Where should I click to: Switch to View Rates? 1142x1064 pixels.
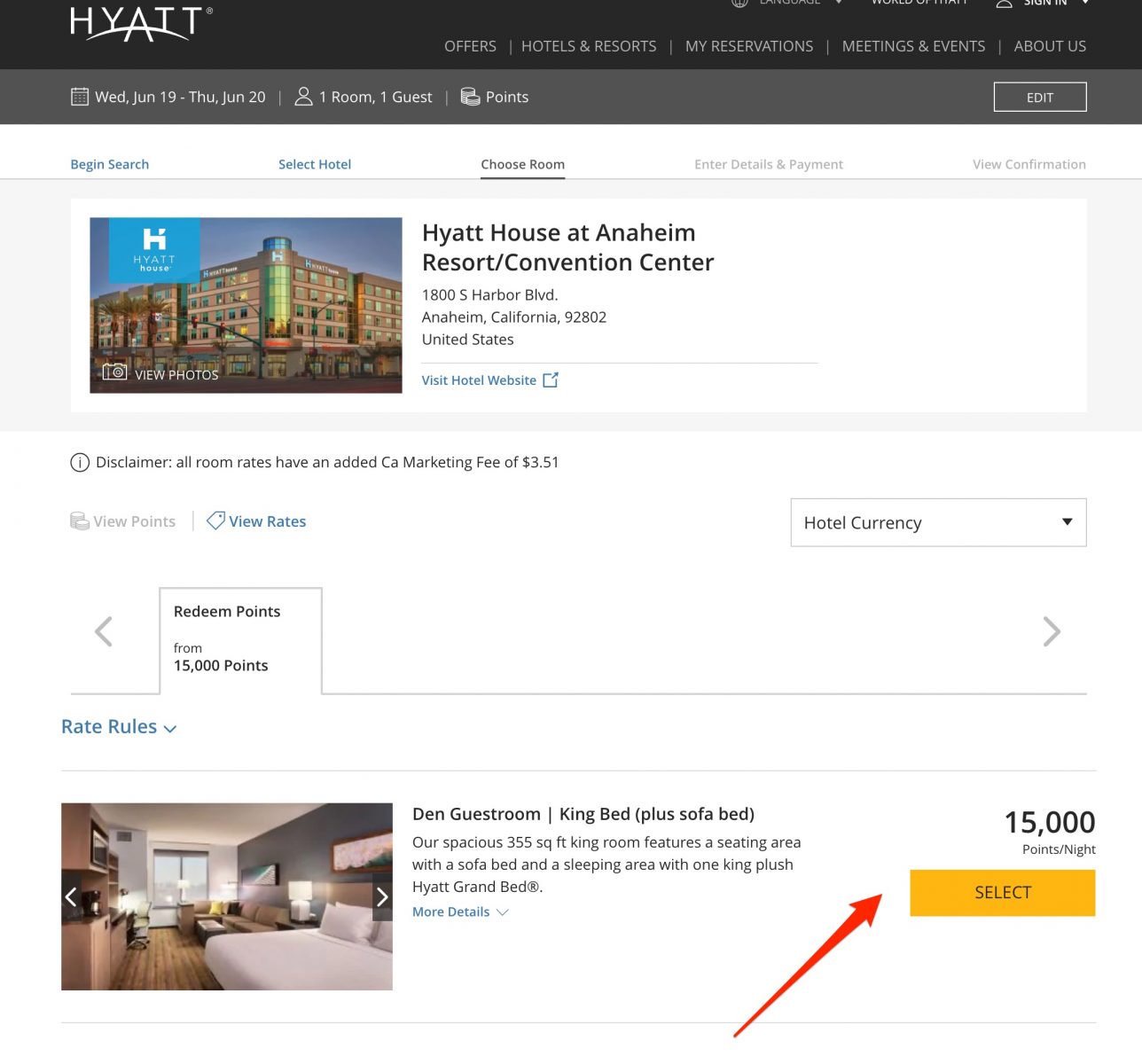tap(256, 521)
